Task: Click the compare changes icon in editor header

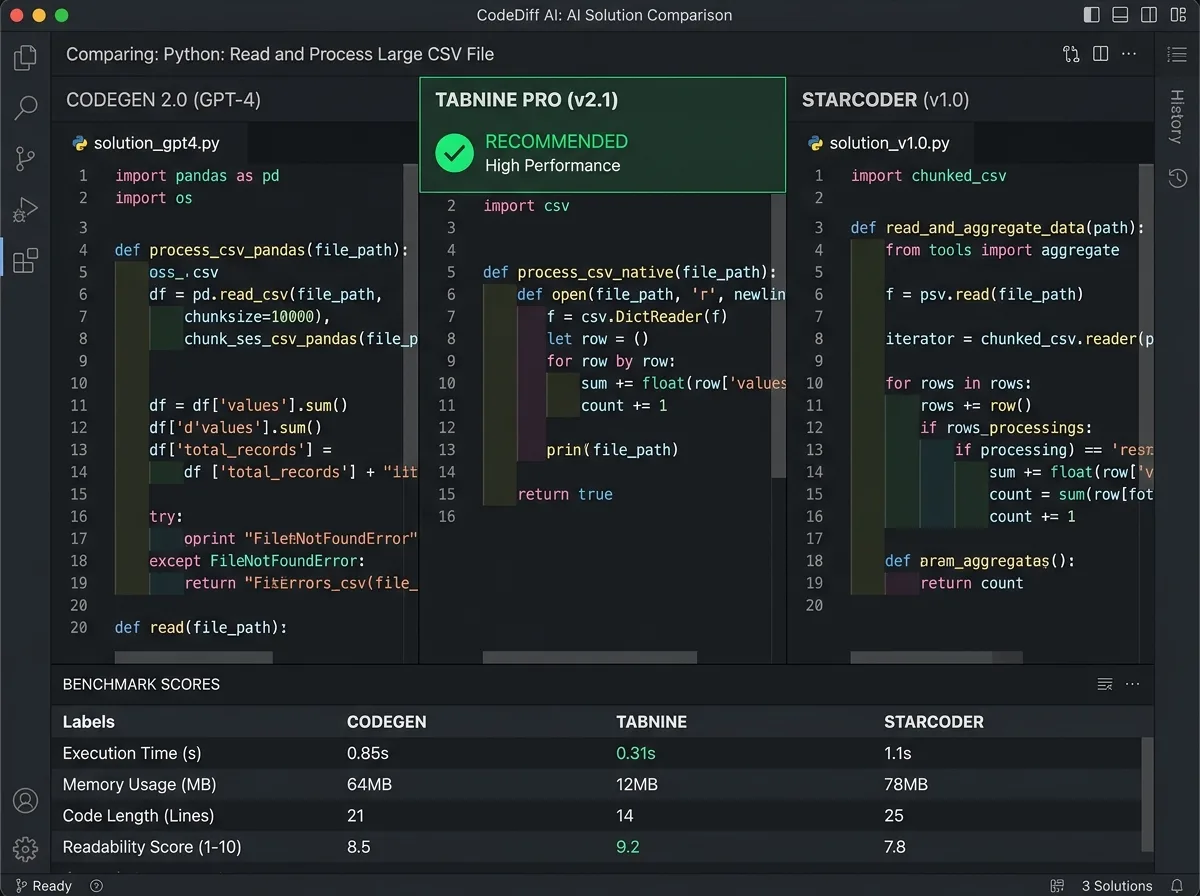Action: point(1071,54)
